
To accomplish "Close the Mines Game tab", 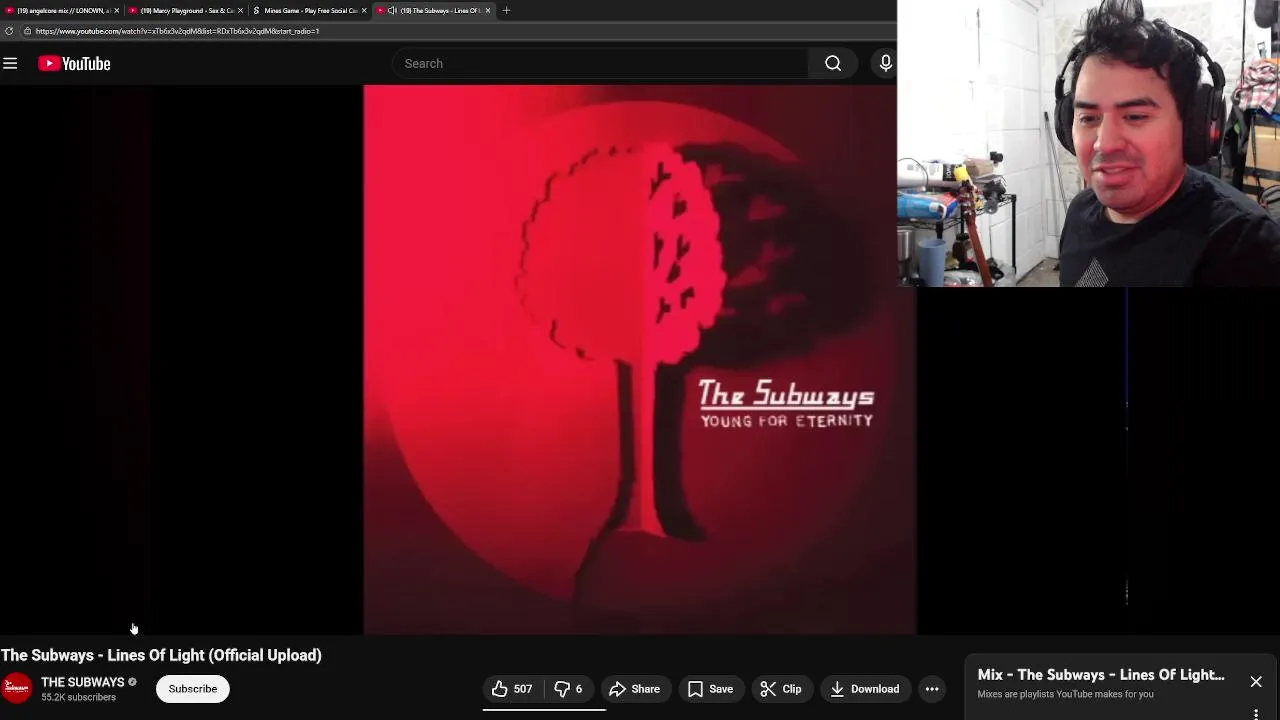I will (364, 10).
